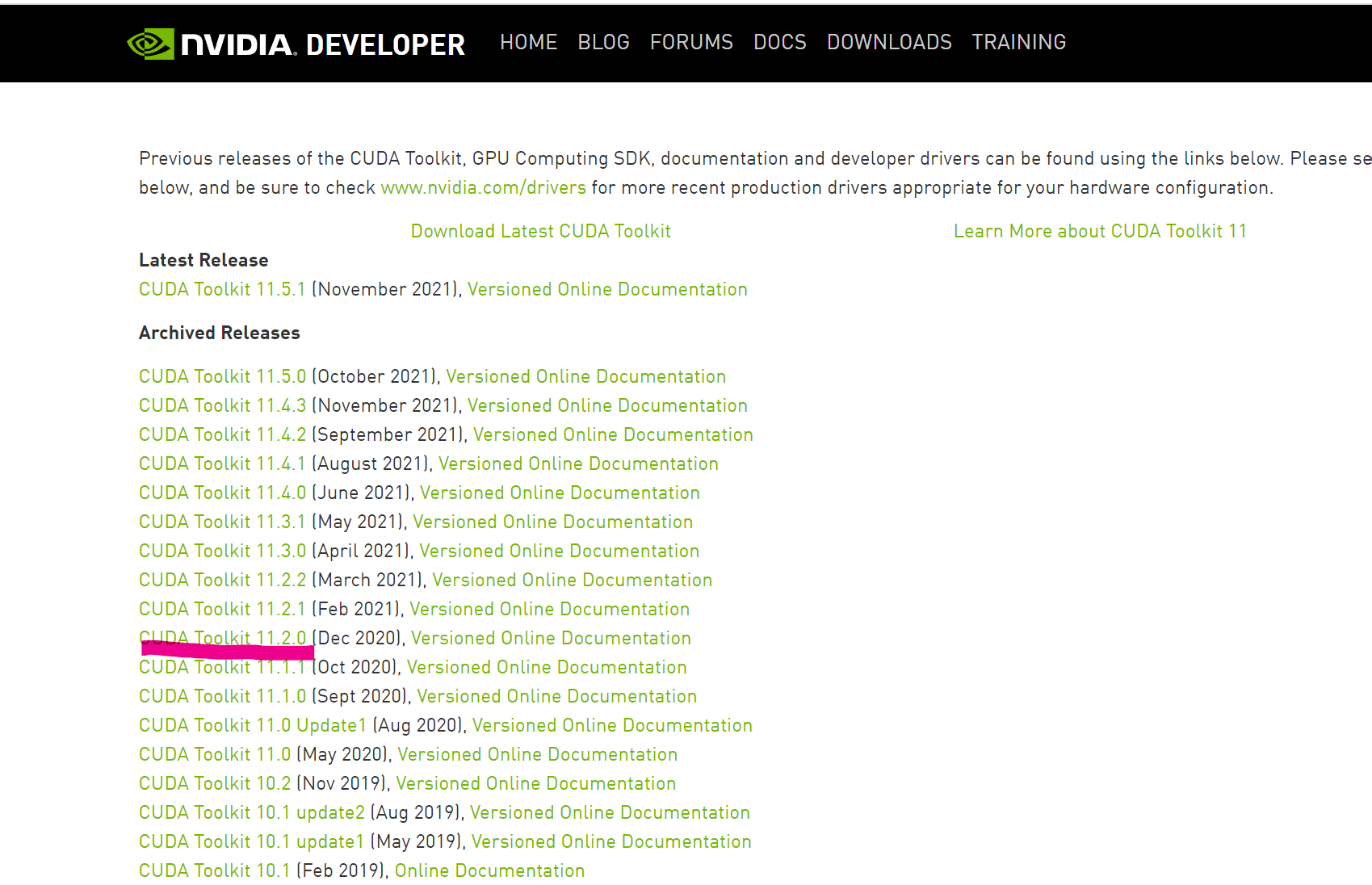Open CUDA Toolkit 11.5.0 link
This screenshot has height=885, width=1372.
point(222,376)
